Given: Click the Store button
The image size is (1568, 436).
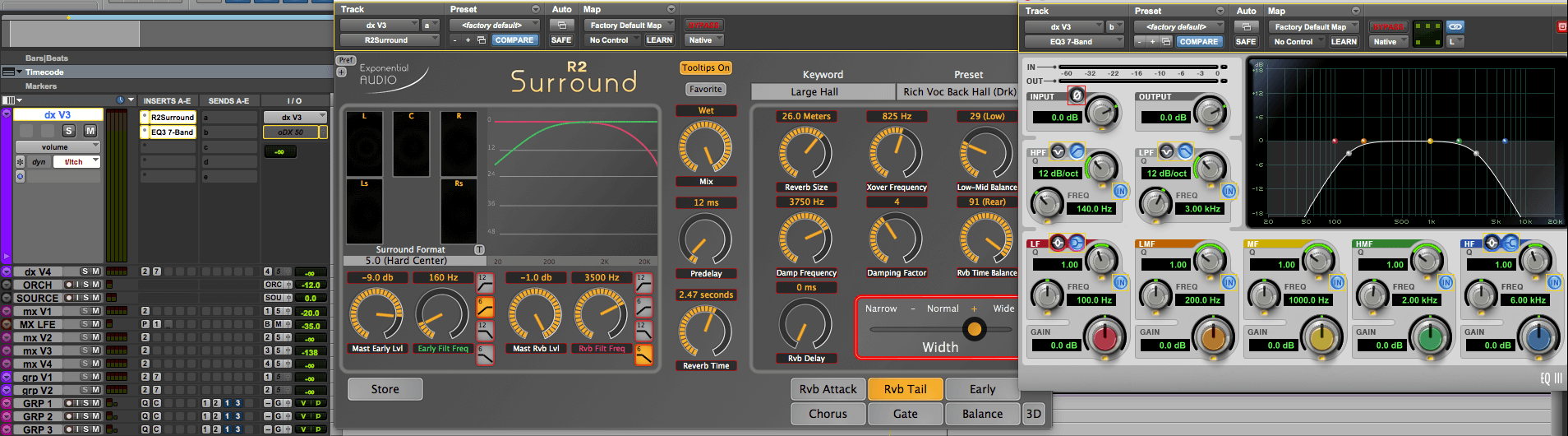Looking at the screenshot, I should click(x=385, y=389).
